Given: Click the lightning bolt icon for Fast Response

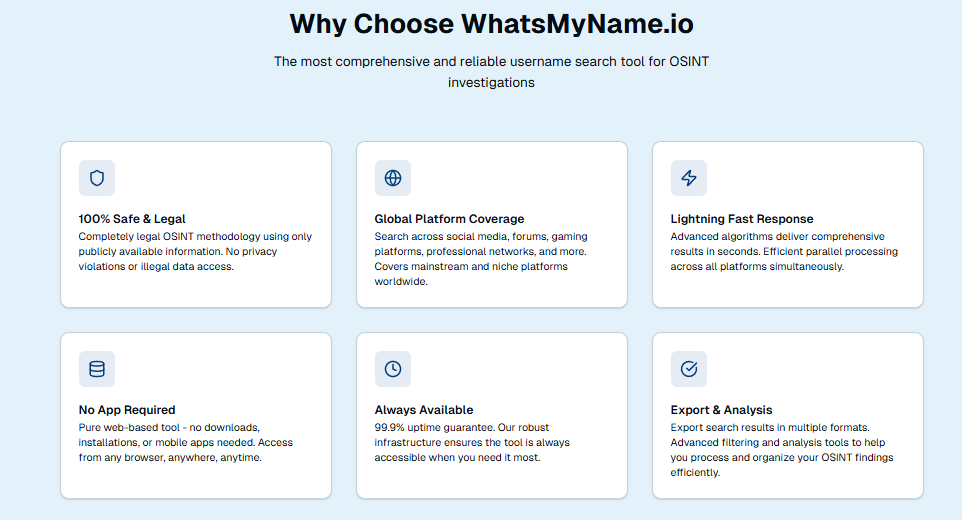Looking at the screenshot, I should [689, 178].
